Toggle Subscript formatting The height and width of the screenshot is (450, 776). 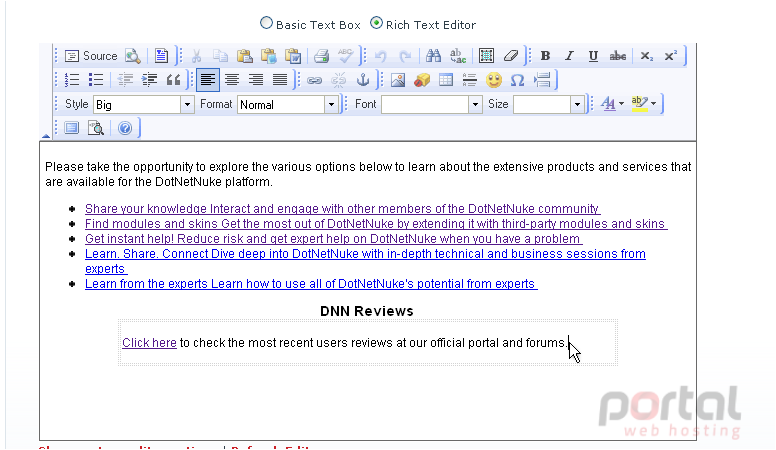[646, 56]
